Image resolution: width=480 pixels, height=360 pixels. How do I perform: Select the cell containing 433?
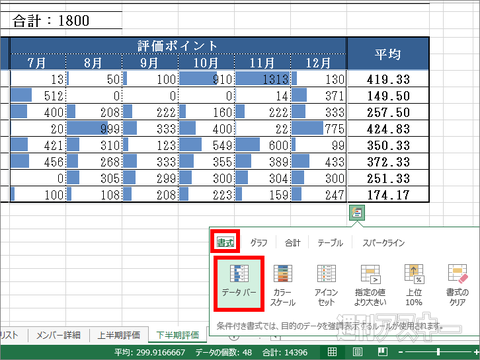click(319, 162)
